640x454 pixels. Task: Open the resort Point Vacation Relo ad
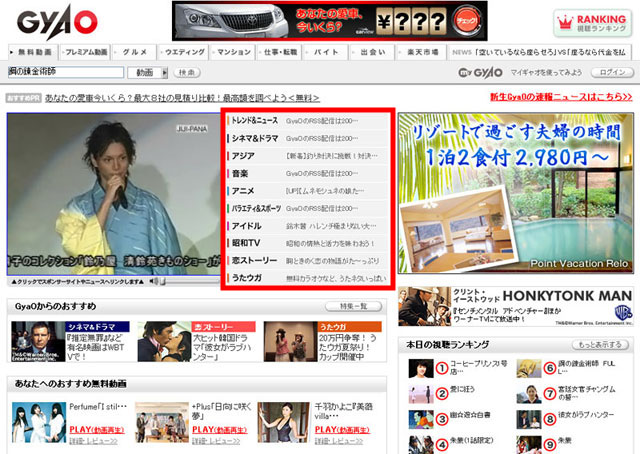(516, 193)
